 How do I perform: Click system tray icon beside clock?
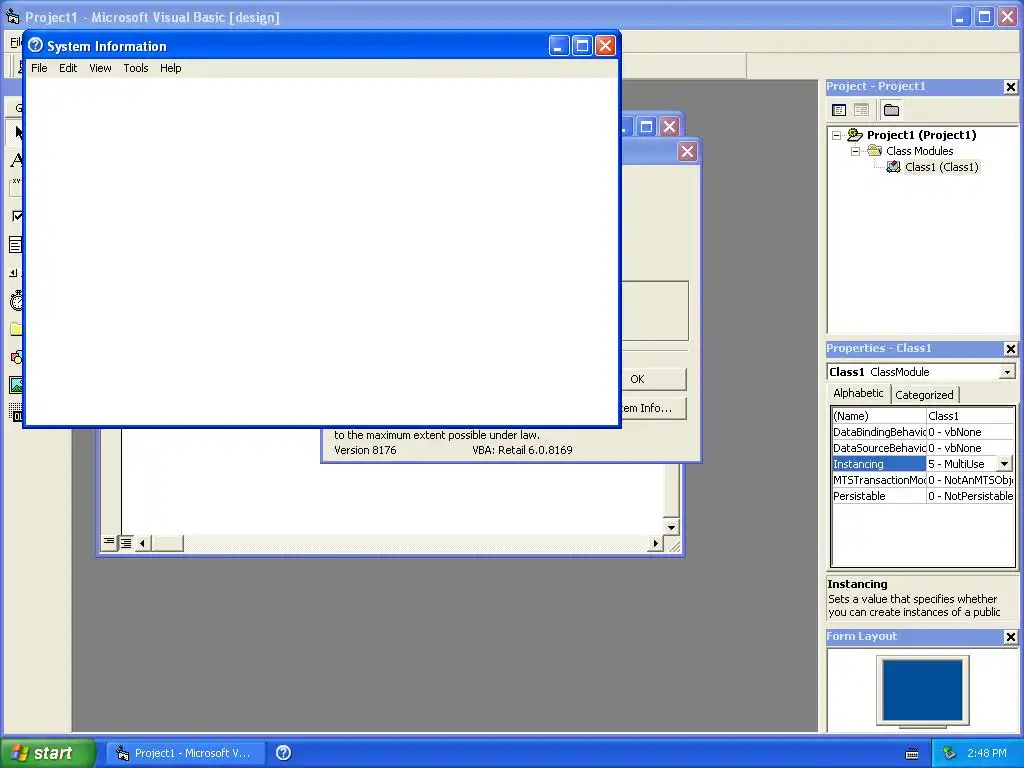tap(950, 753)
